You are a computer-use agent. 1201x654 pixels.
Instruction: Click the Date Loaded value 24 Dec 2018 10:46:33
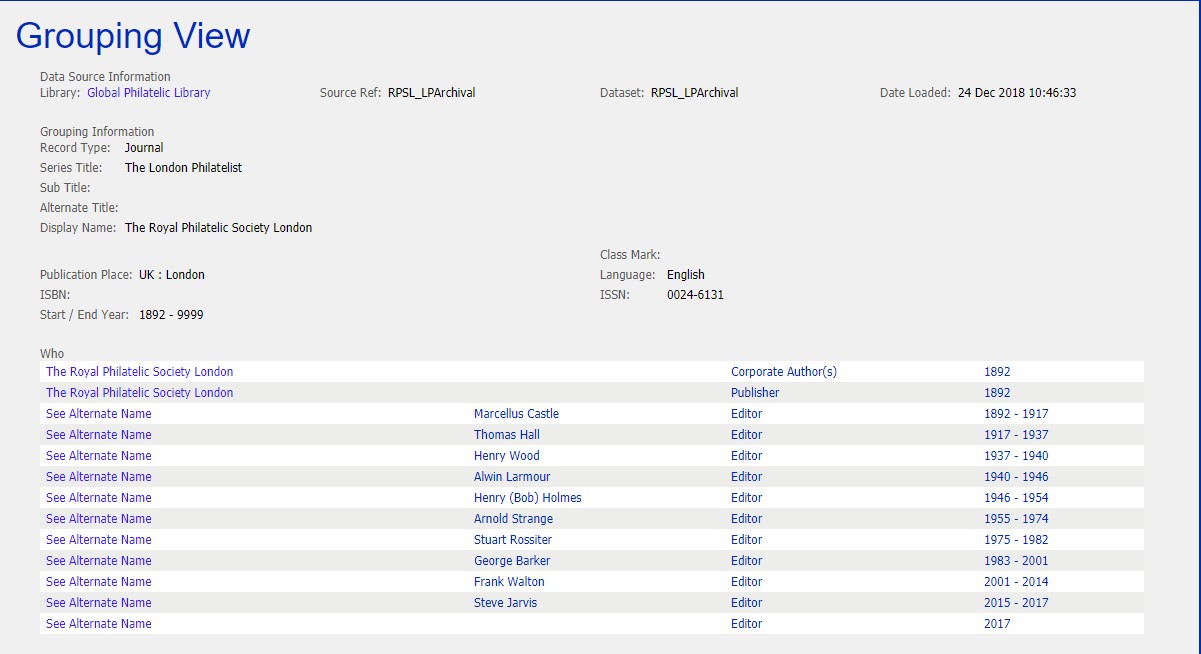pyautogui.click(x=1017, y=93)
